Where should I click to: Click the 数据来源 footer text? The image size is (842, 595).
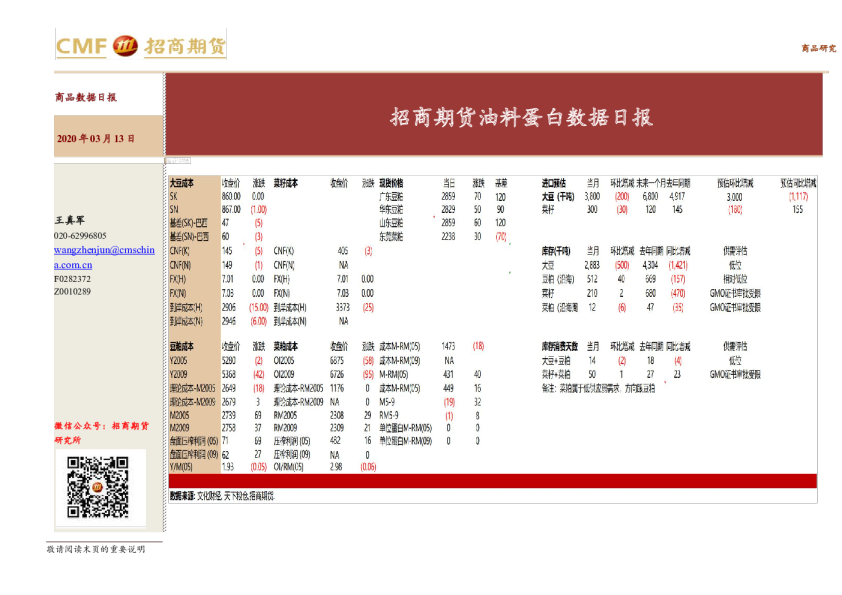(x=221, y=496)
